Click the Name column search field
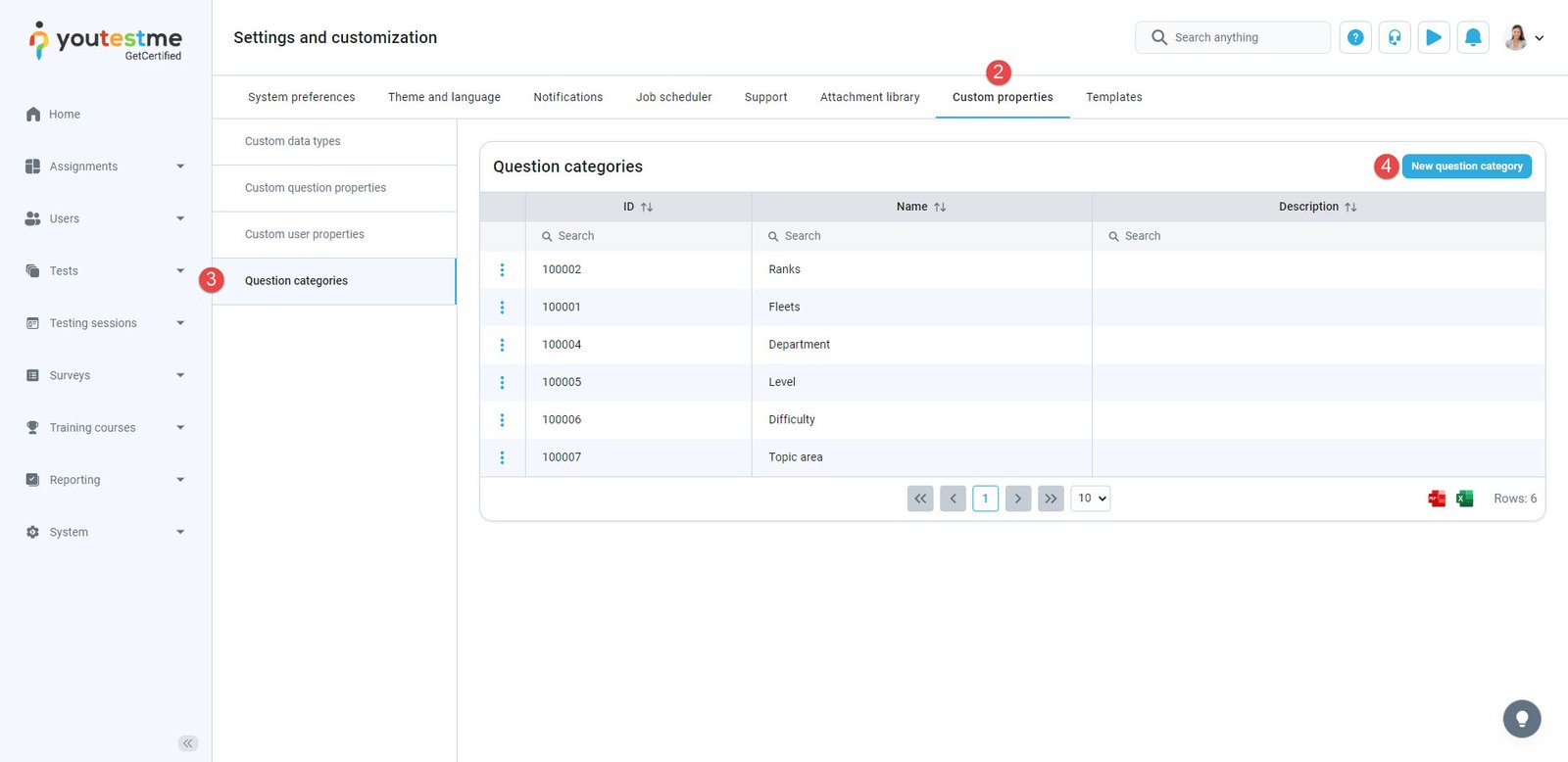The image size is (1568, 762). coord(921,236)
